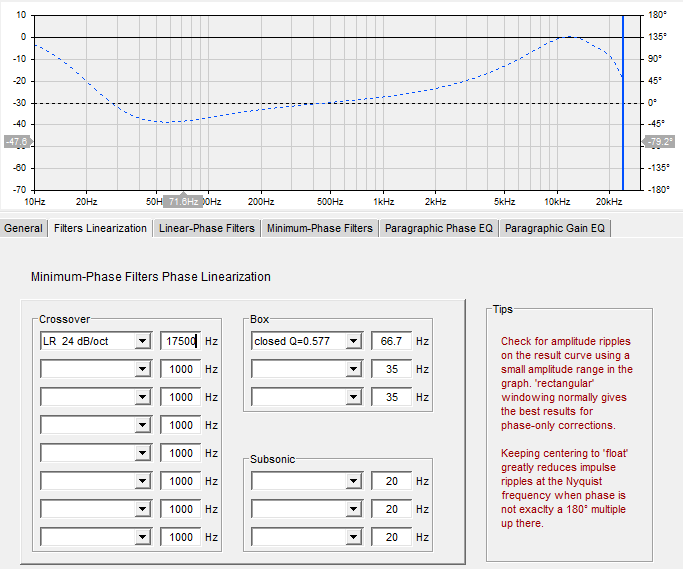Open the Linear-Phase Filters tab
This screenshot has height=569, width=683.
click(206, 228)
